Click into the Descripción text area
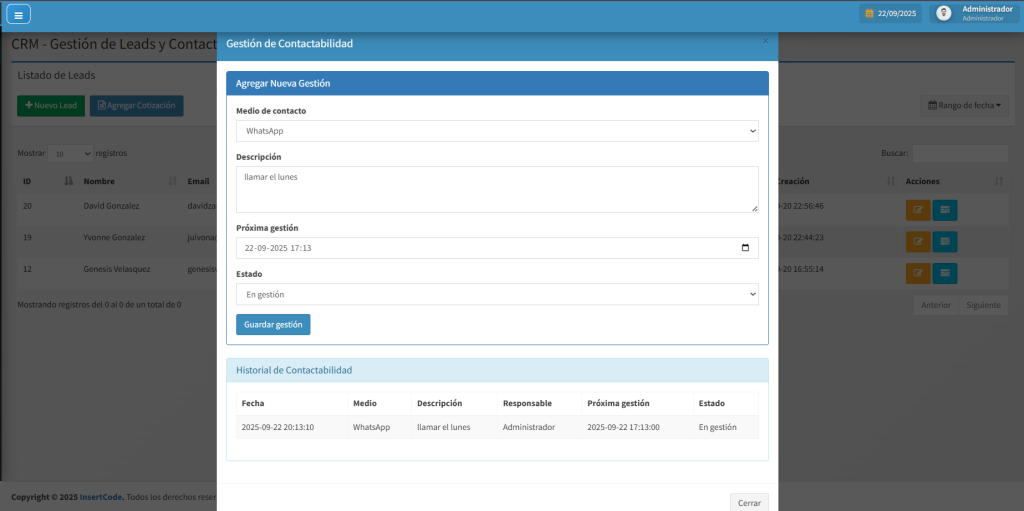This screenshot has height=511, width=1024. 497,190
